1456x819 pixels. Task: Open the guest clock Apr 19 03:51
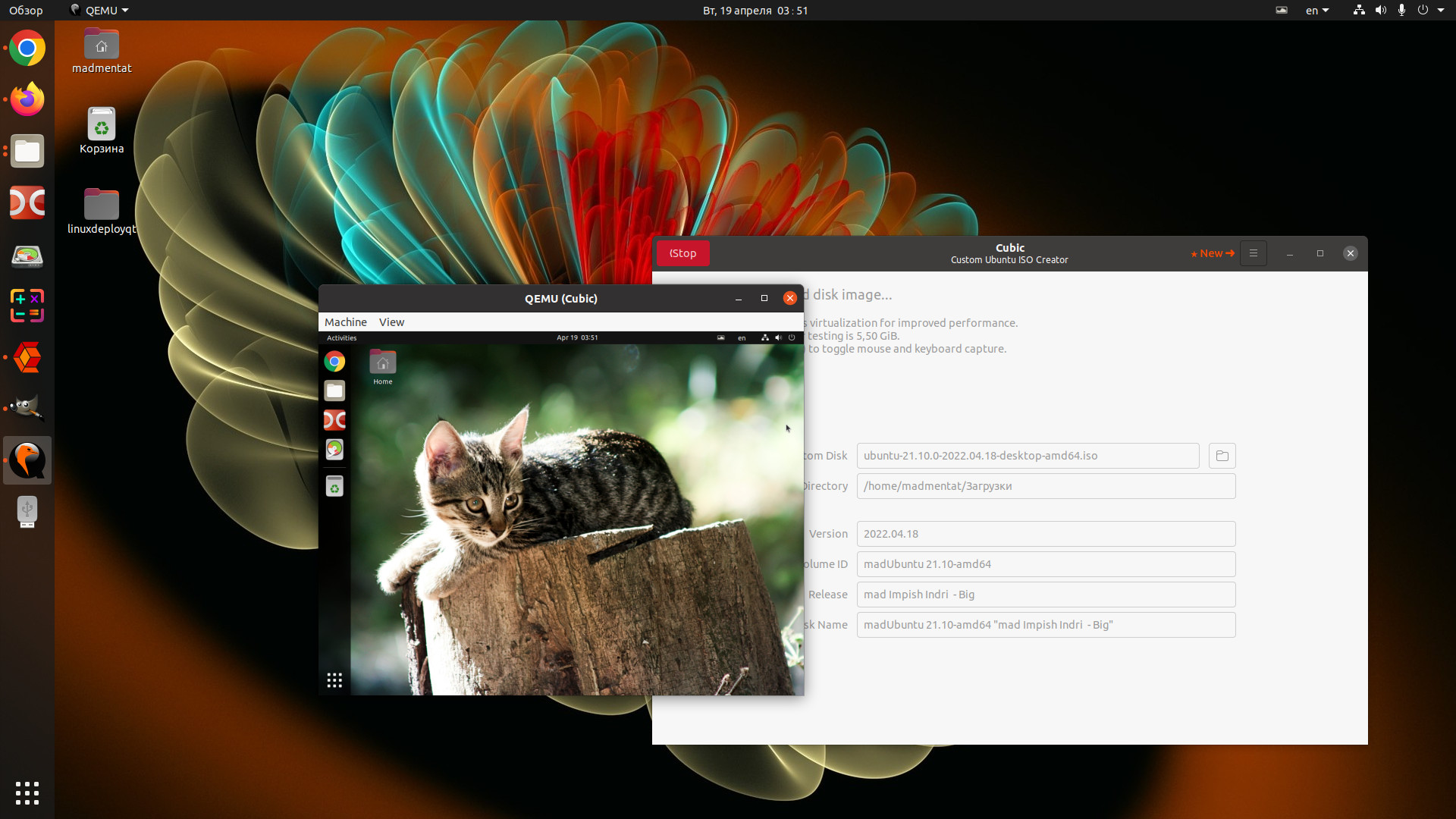(577, 337)
